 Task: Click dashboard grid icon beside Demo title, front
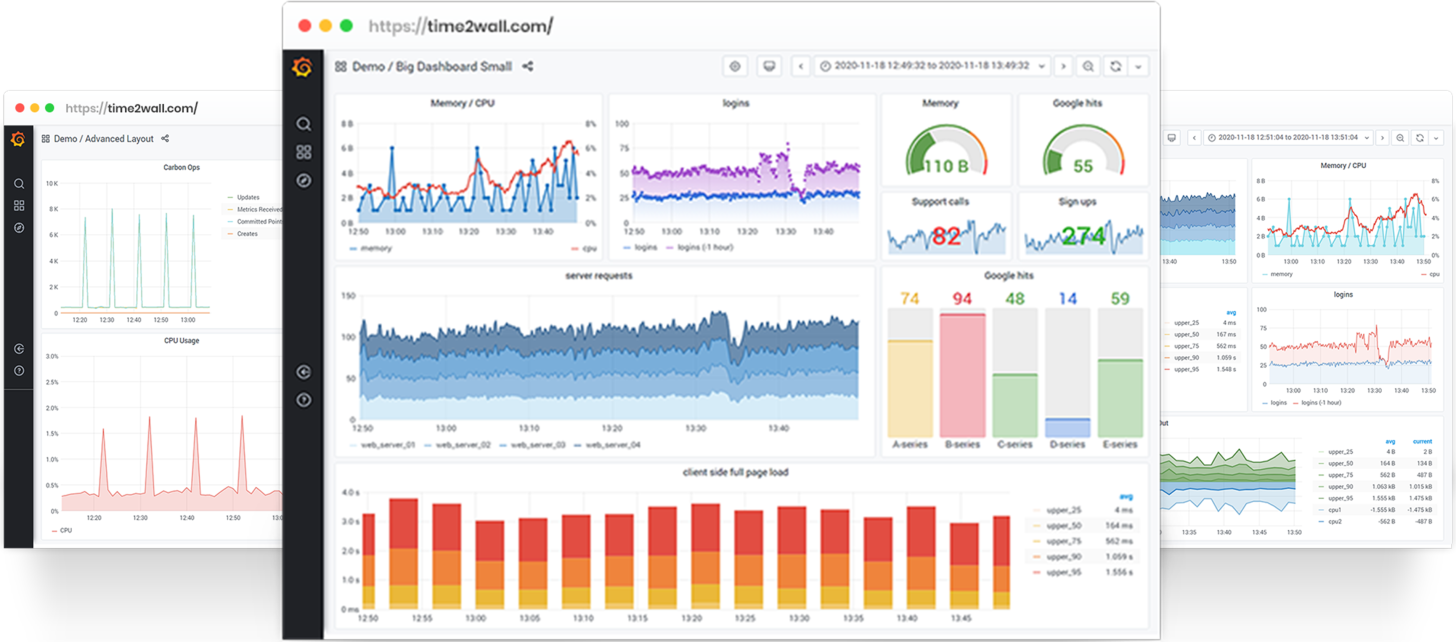click(x=341, y=66)
